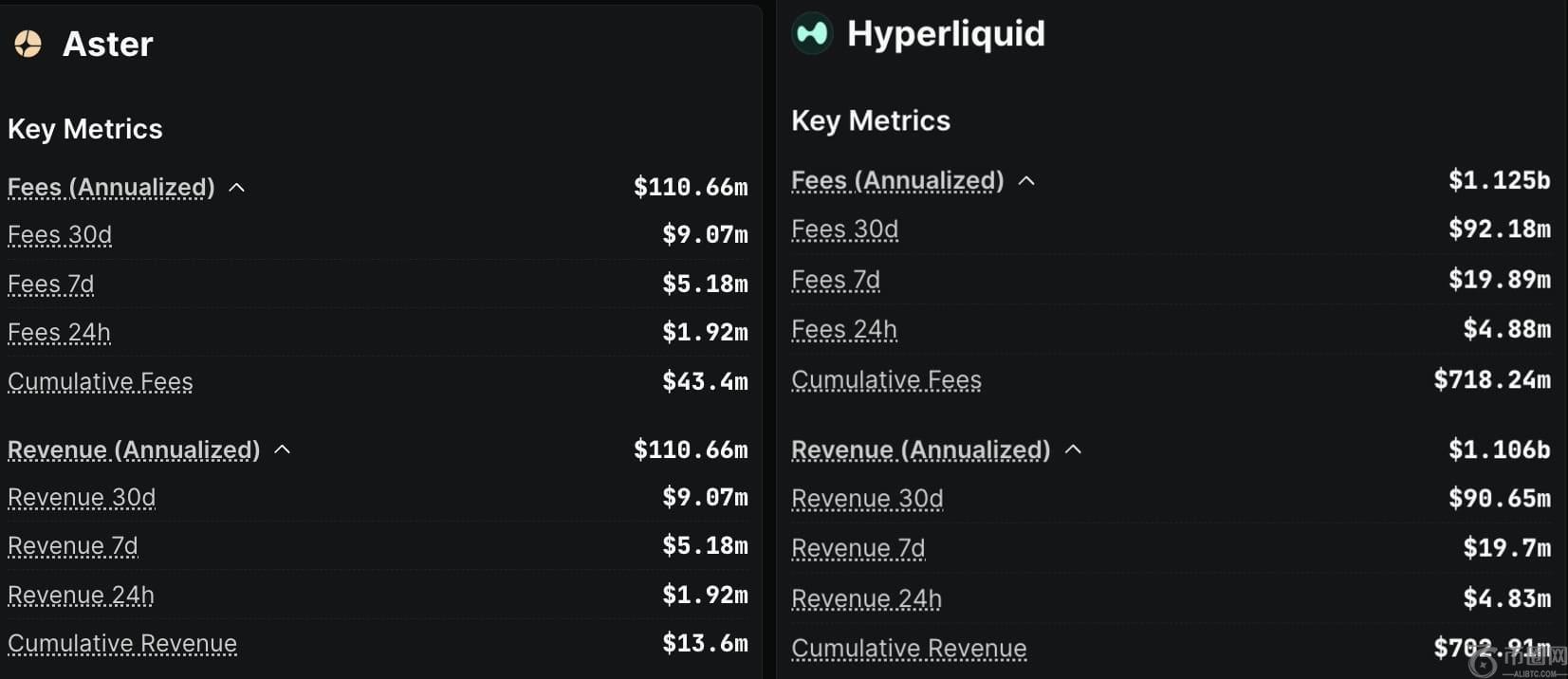Click Aster Revenue 30d label
This screenshot has height=679, width=1568.
[x=82, y=498]
